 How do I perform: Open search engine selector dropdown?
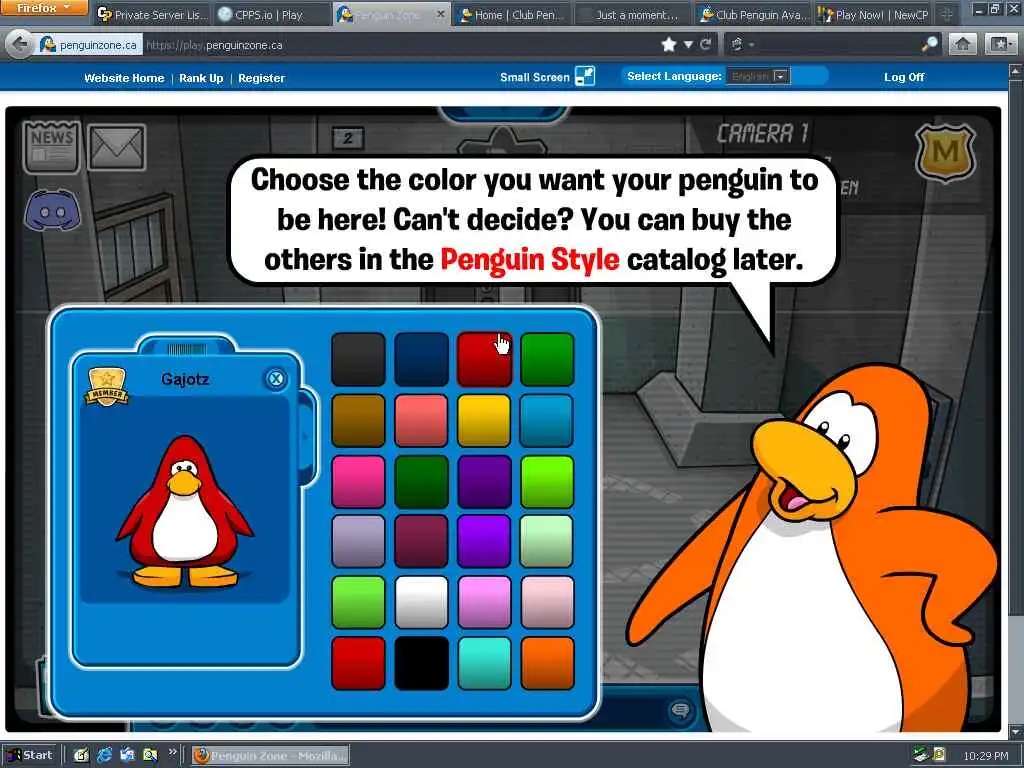pyautogui.click(x=742, y=44)
